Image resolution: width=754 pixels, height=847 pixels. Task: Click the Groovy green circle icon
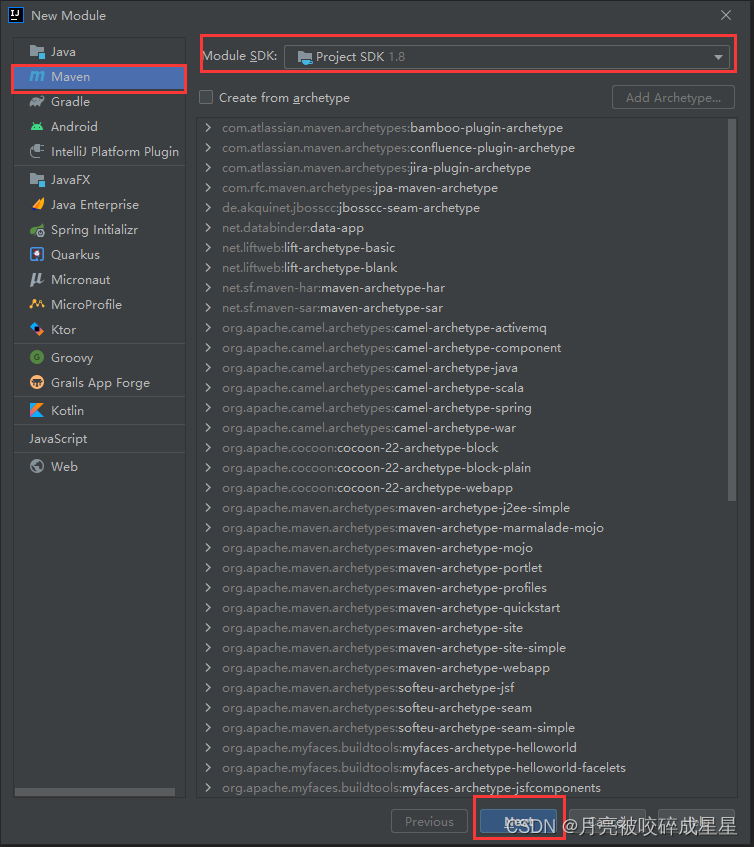(x=37, y=357)
